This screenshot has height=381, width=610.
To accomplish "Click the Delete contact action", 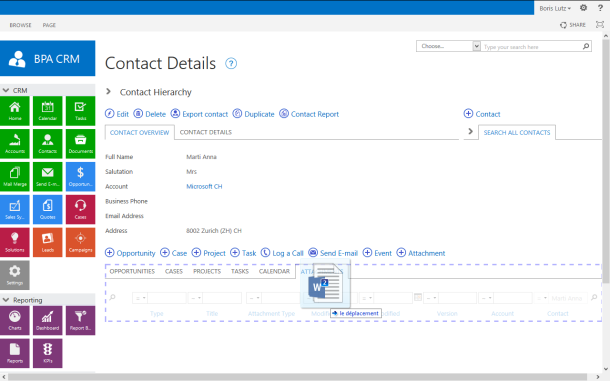I will tap(150, 114).
